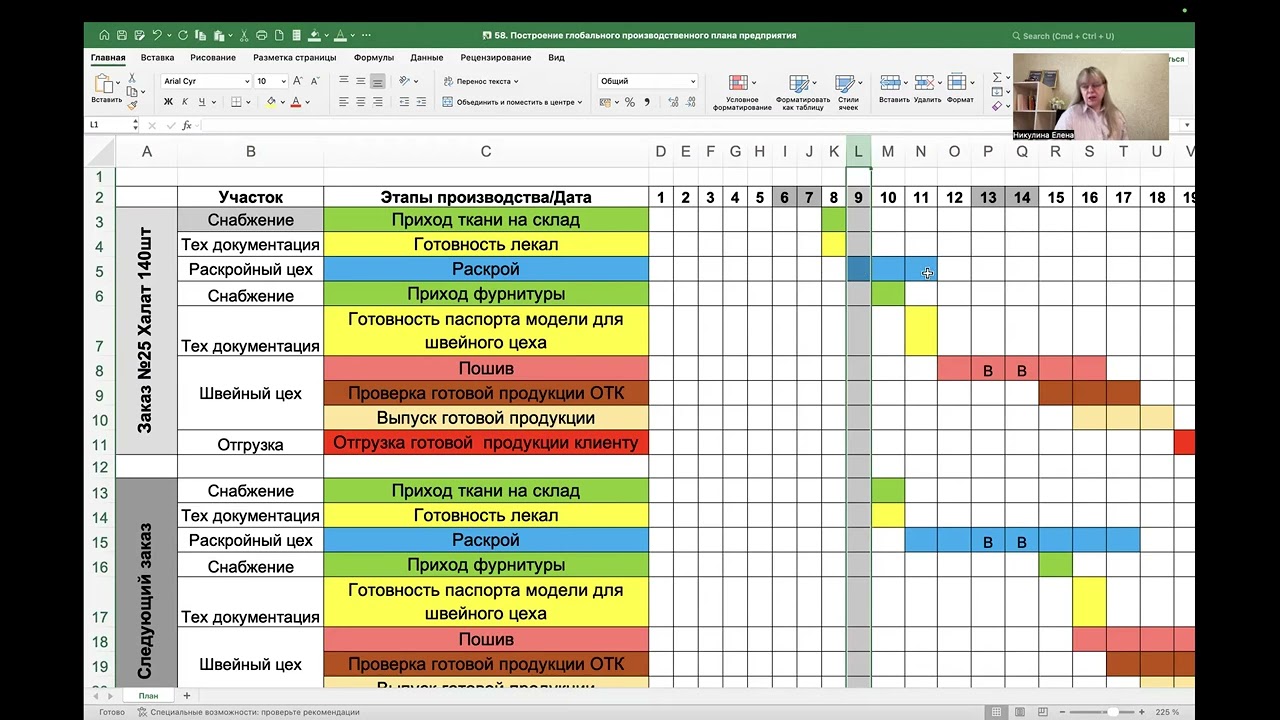Click the Cell Styles icon
Viewport: 1280px width, 720px height.
coord(846,84)
